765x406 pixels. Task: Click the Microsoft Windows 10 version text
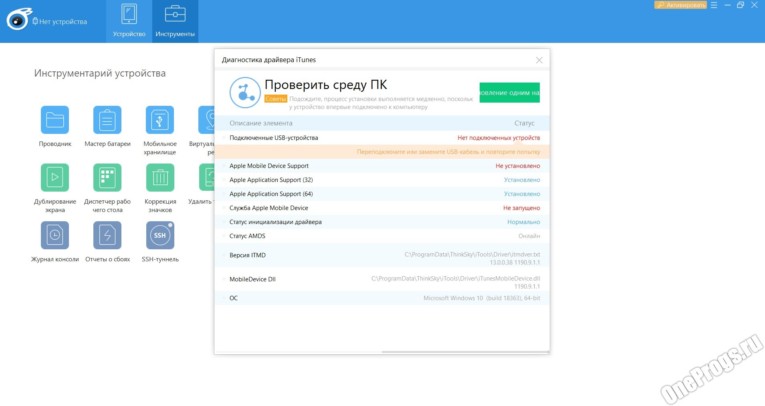(482, 298)
